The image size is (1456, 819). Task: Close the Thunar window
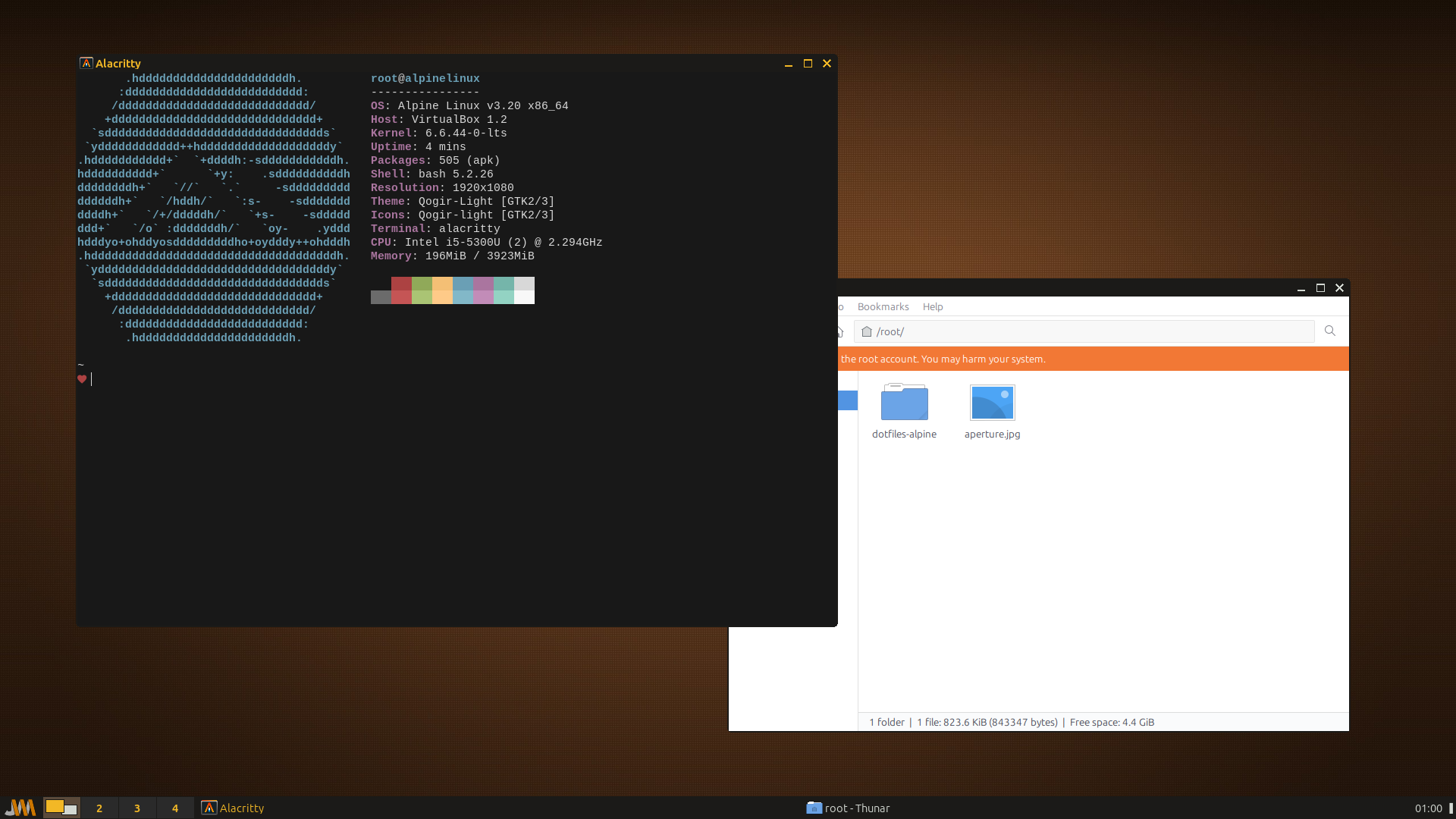(x=1339, y=288)
